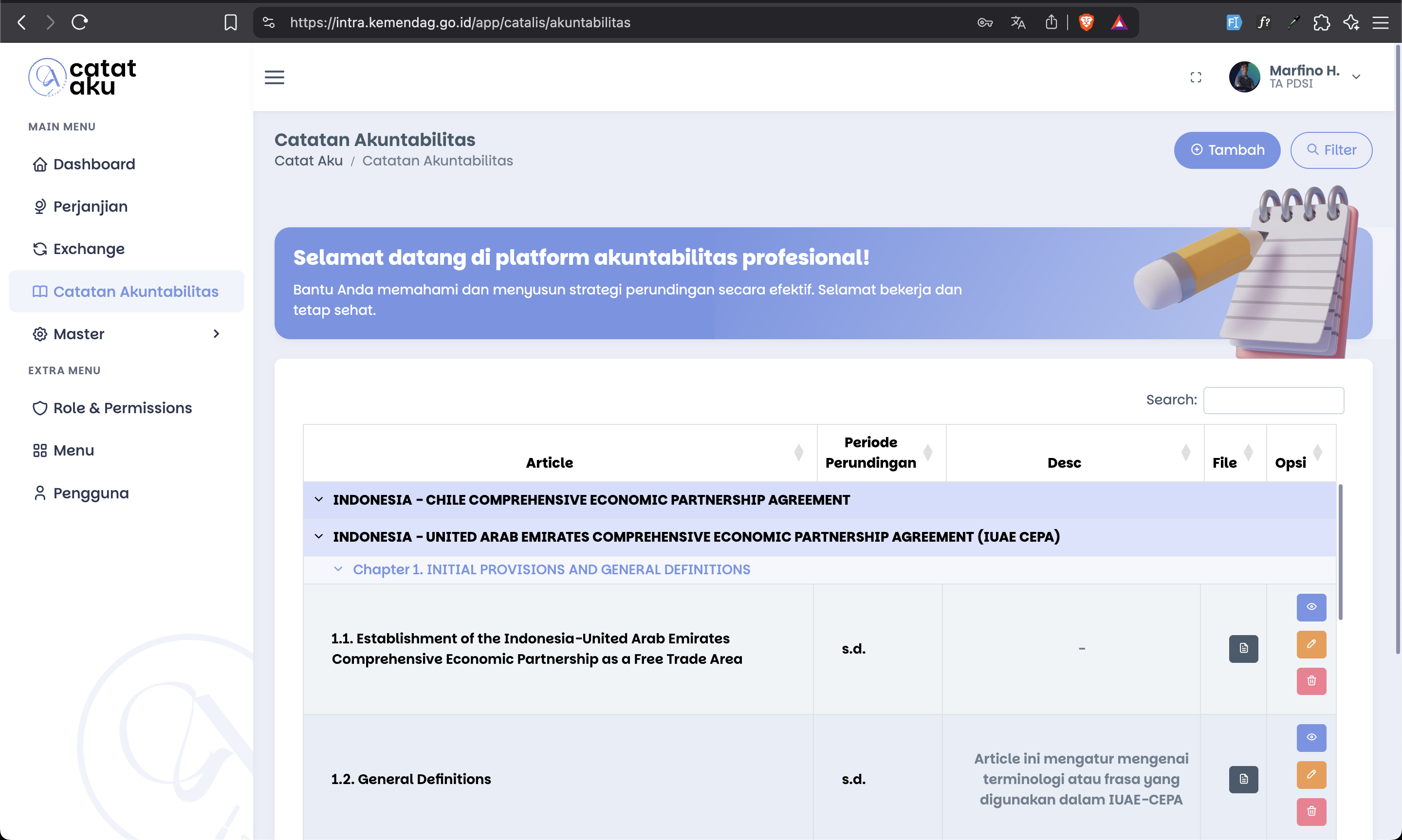View article 1.1 with eye button
Image resolution: width=1402 pixels, height=840 pixels.
pos(1311,607)
